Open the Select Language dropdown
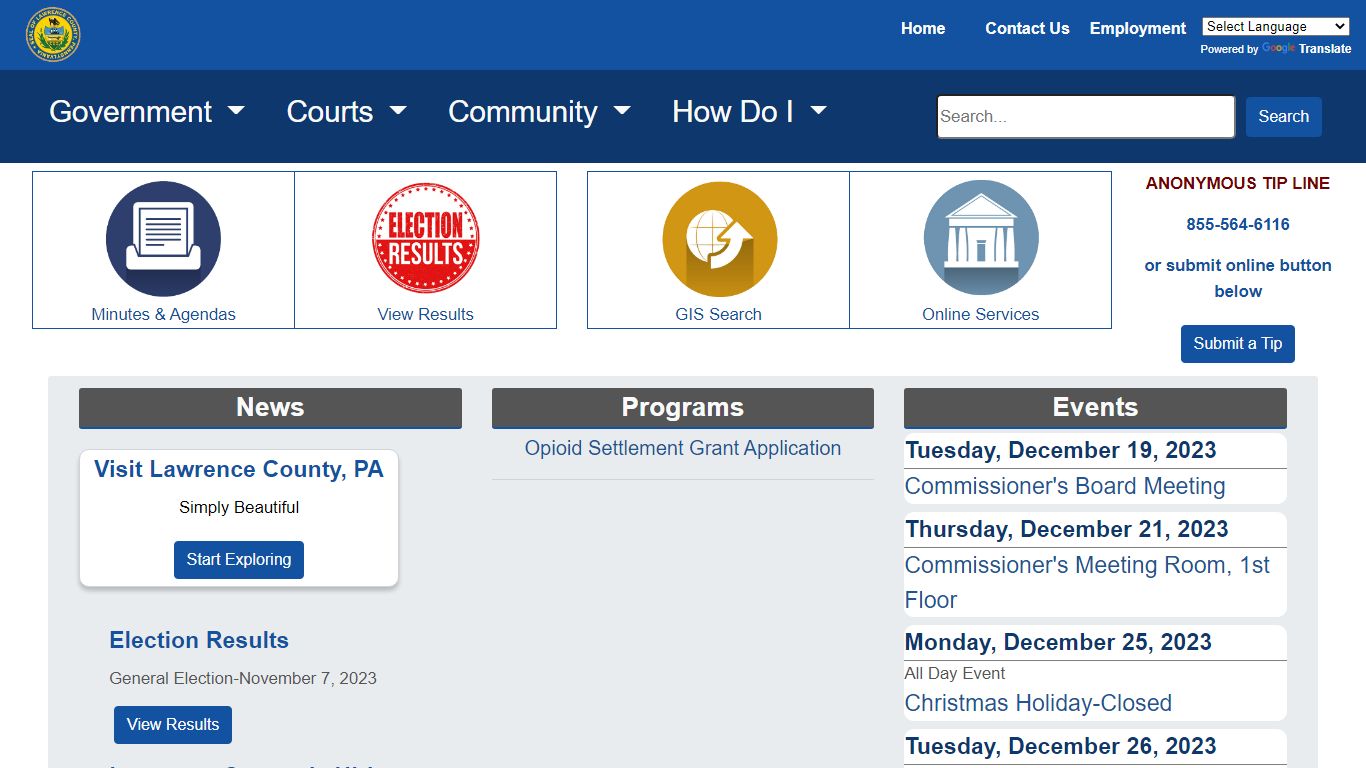Screen dimensions: 1366x768 1276,27
